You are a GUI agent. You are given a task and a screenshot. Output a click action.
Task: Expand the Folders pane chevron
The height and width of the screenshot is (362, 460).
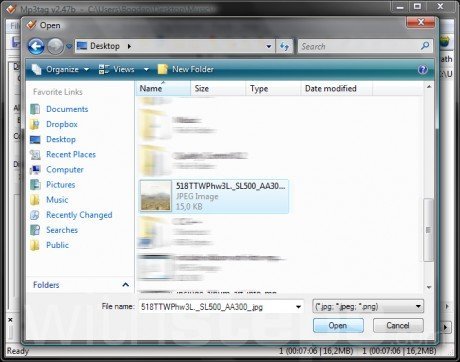click(125, 285)
